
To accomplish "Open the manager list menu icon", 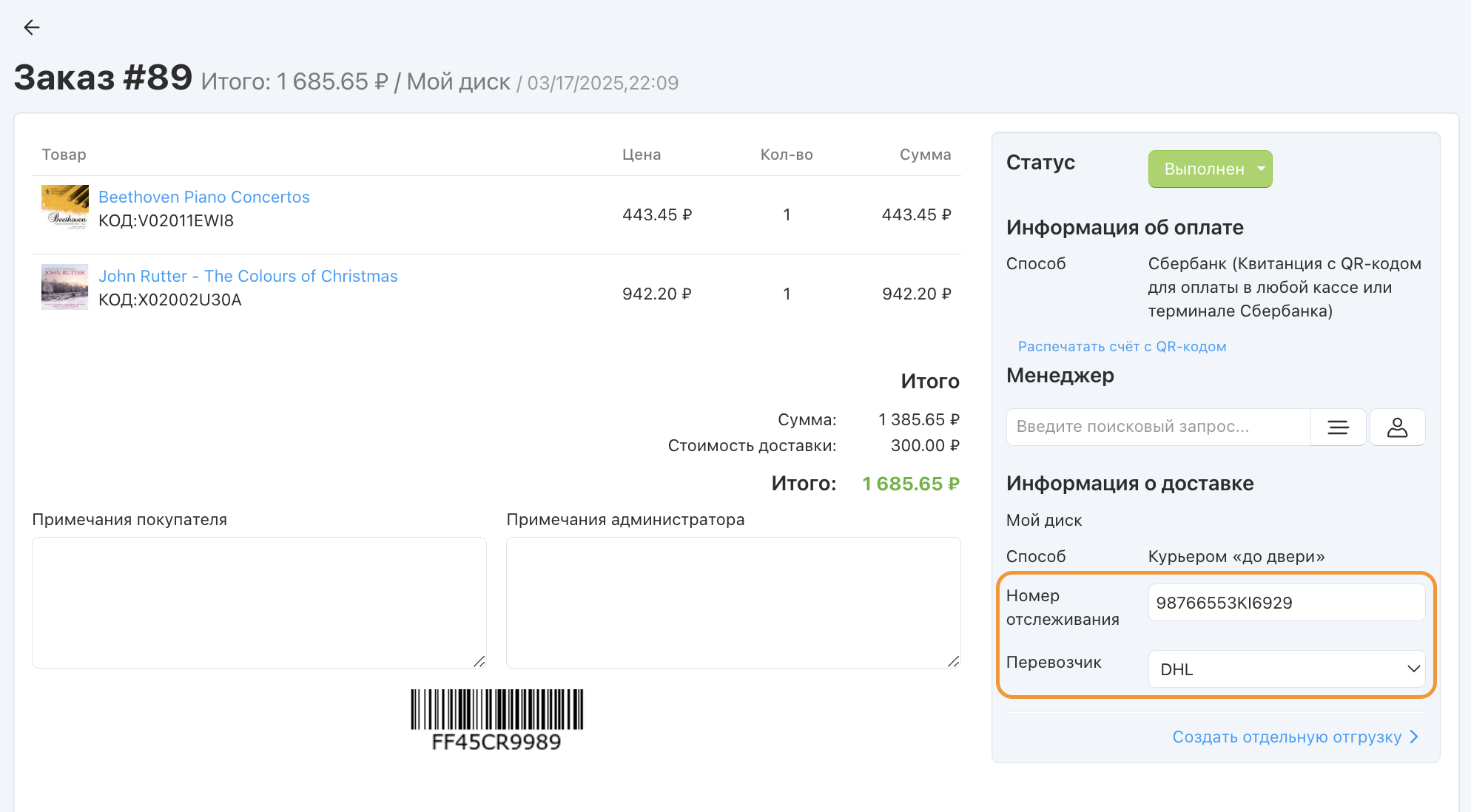I will click(x=1338, y=427).
